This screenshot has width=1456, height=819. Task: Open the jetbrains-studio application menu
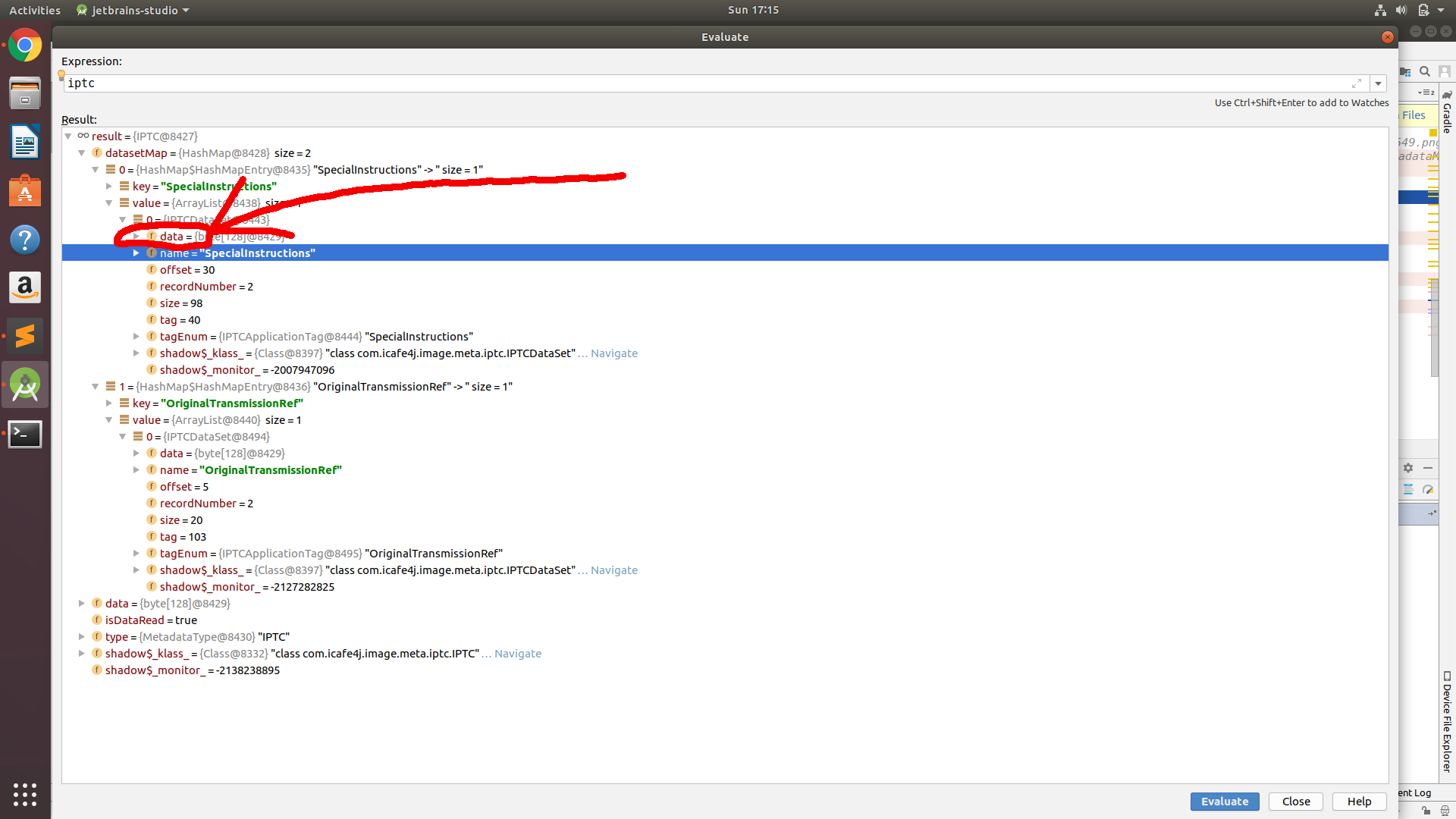click(x=133, y=10)
